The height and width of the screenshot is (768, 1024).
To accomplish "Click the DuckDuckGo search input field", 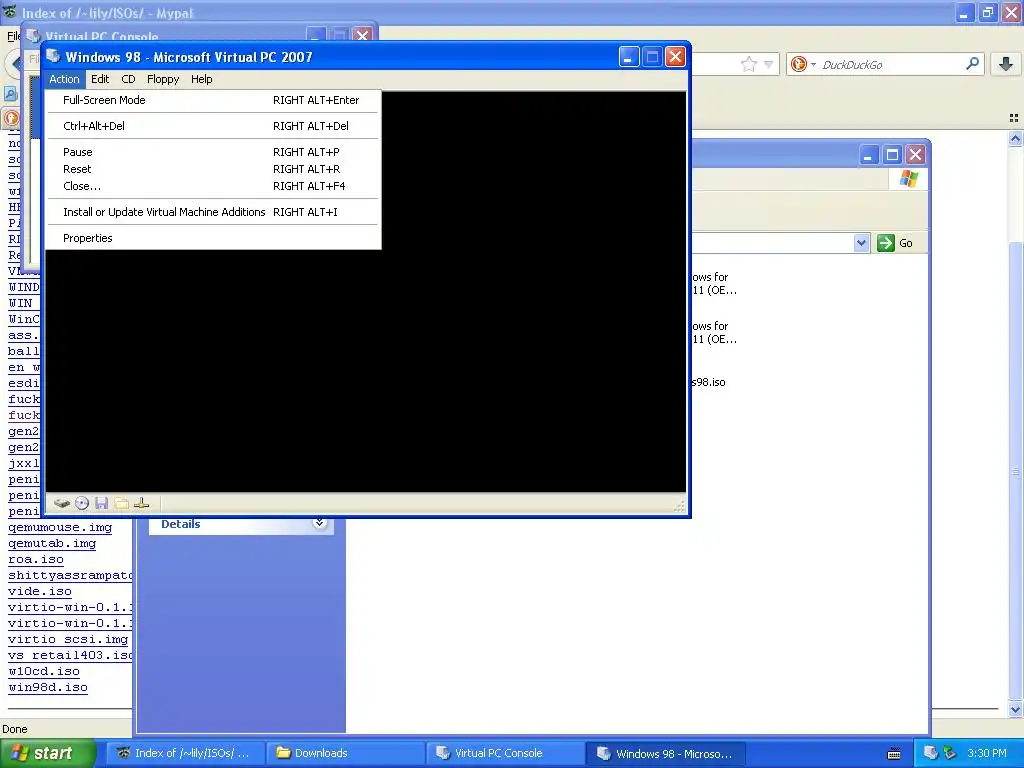I will pyautogui.click(x=891, y=65).
